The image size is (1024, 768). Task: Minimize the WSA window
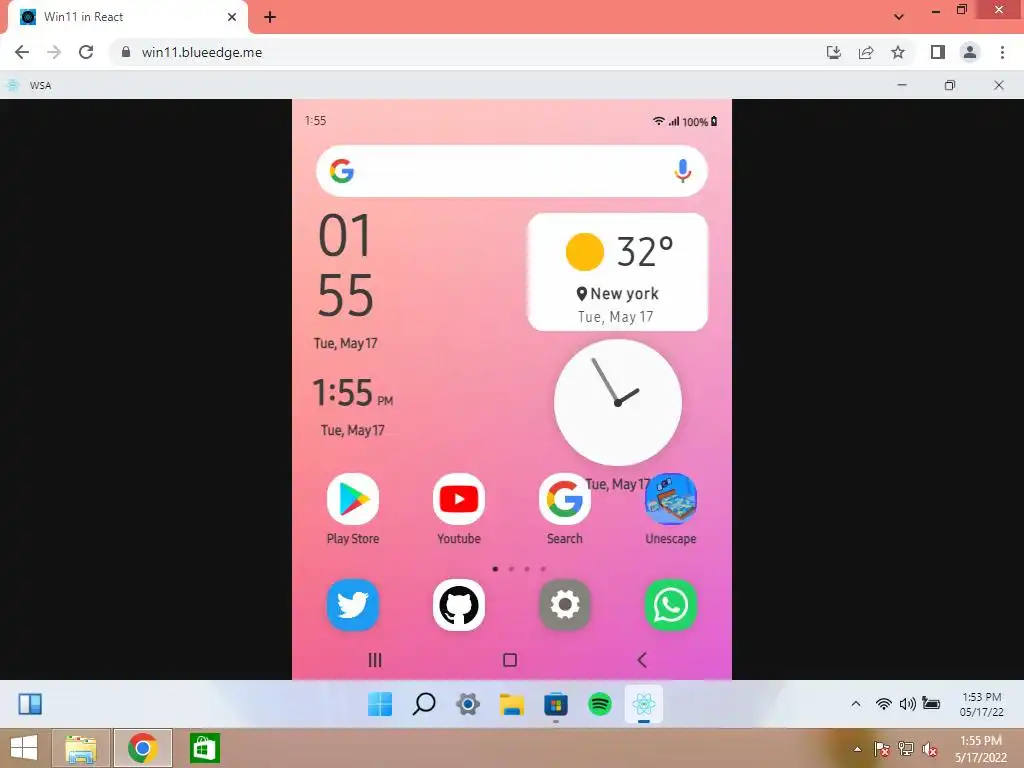[902, 85]
